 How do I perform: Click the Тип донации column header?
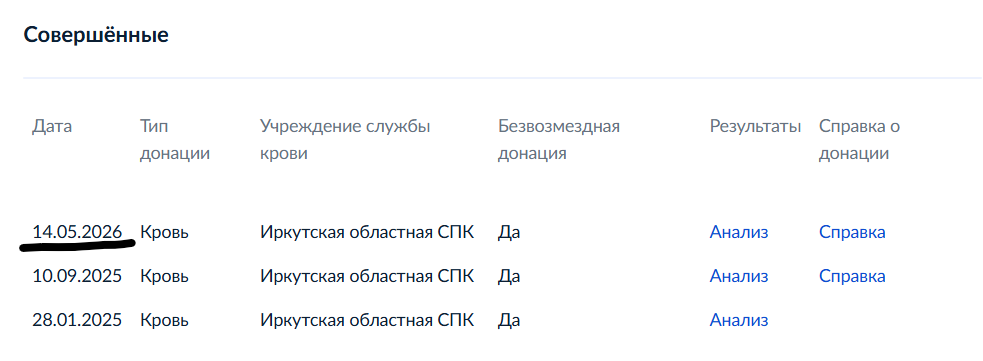click(x=174, y=140)
